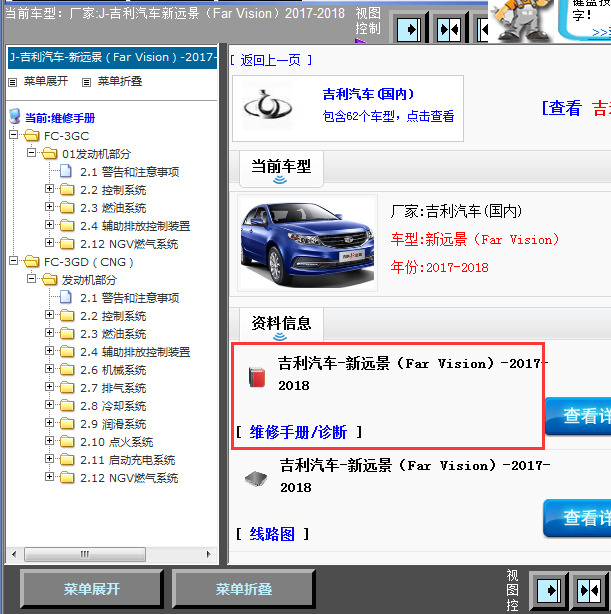This screenshot has height=614, width=611.
Task: Open the 当前车型 tab
Action: point(281,169)
